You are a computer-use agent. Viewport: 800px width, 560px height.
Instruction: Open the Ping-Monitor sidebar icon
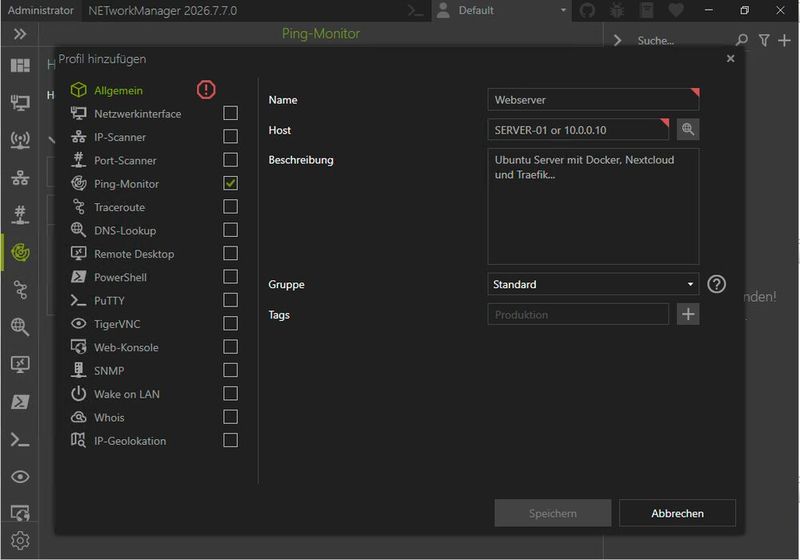(20, 252)
